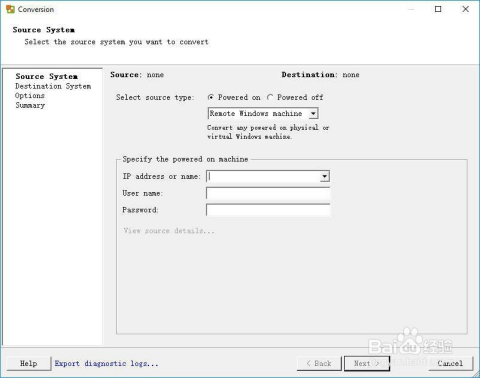Open Export diagnostic logs link

pyautogui.click(x=107, y=363)
